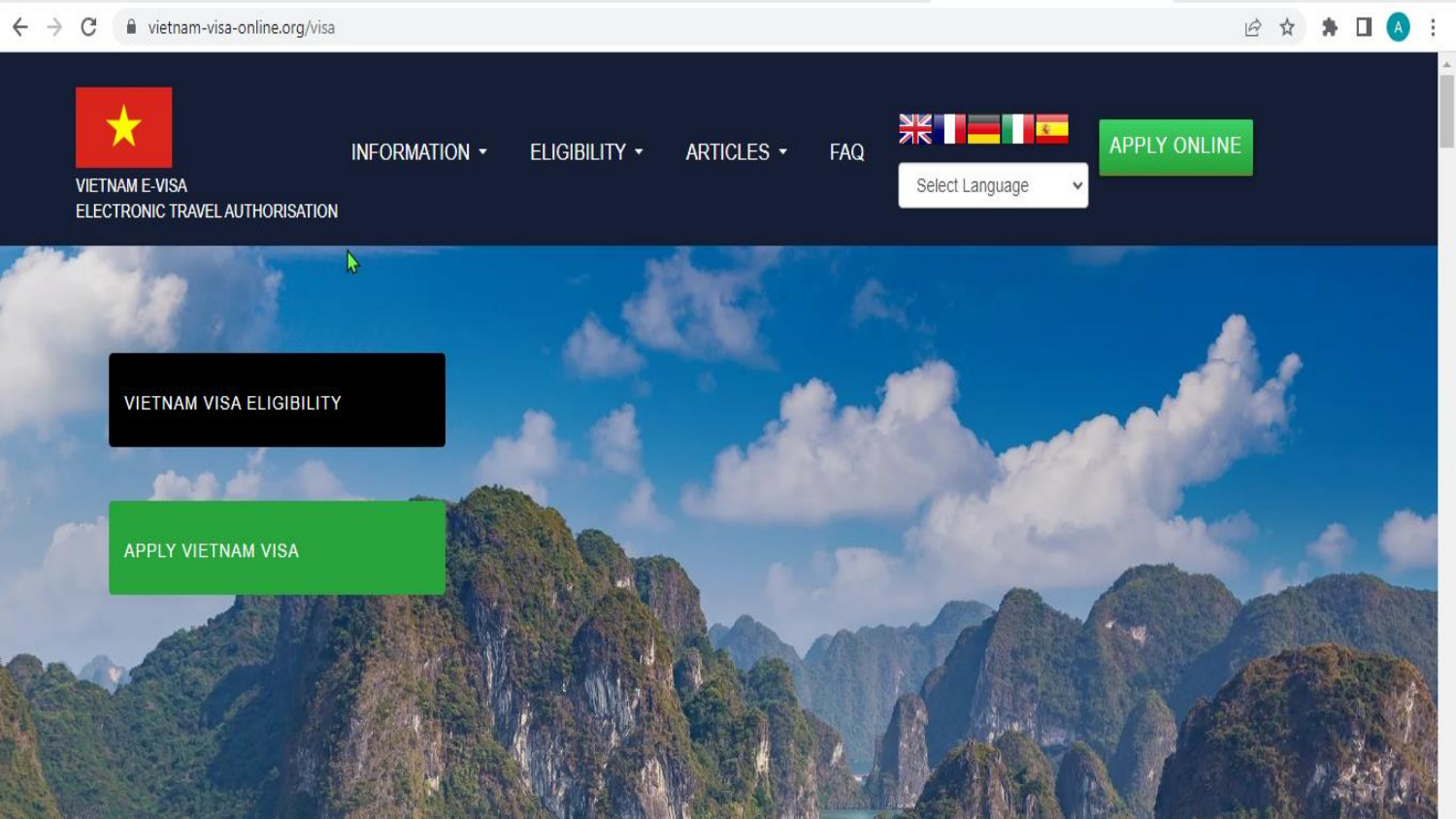
Task: Expand the ARTICLES menu
Action: [735, 151]
